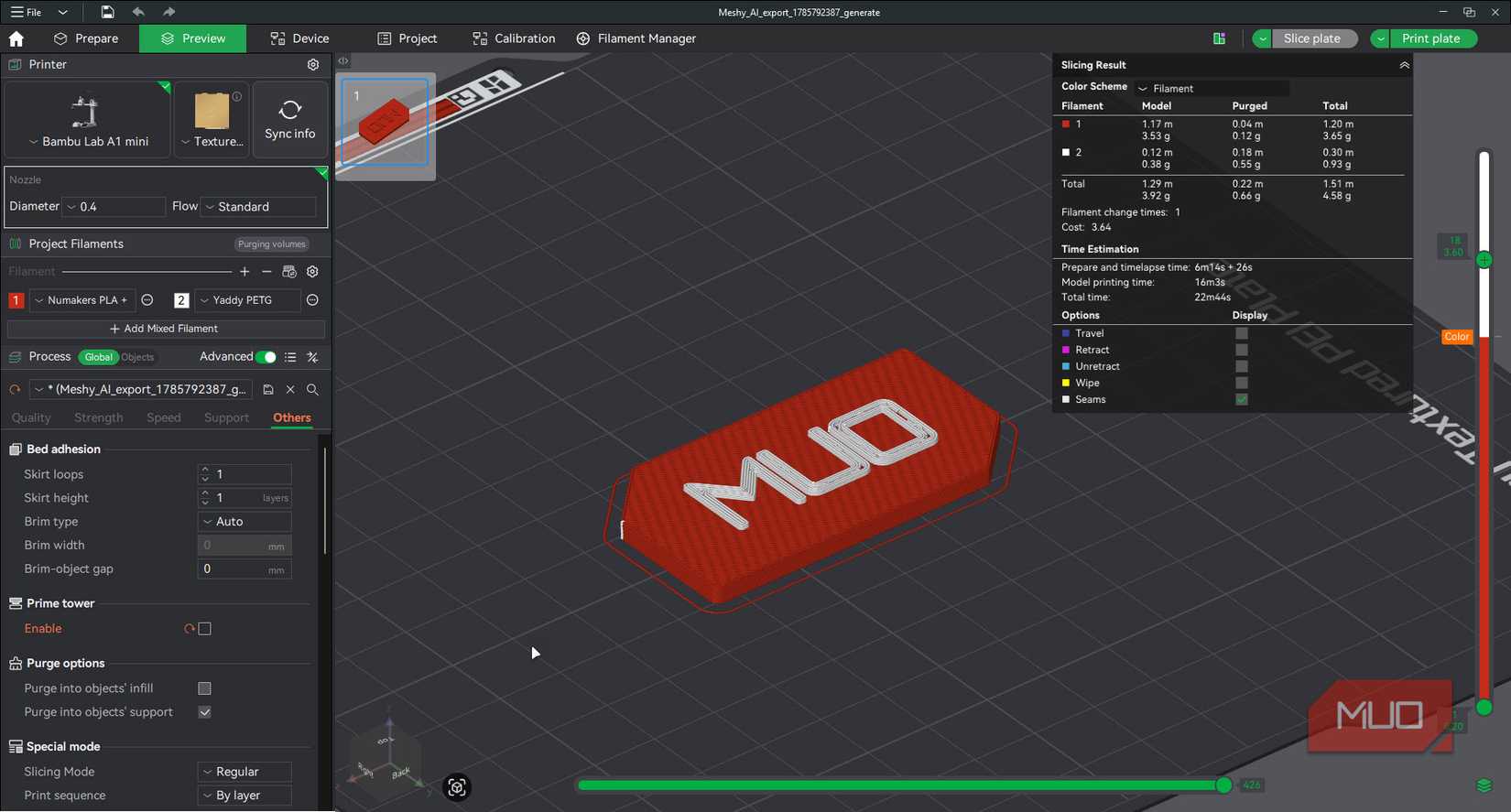Open the Filament Manager tab
The height and width of the screenshot is (812, 1511).
[636, 38]
